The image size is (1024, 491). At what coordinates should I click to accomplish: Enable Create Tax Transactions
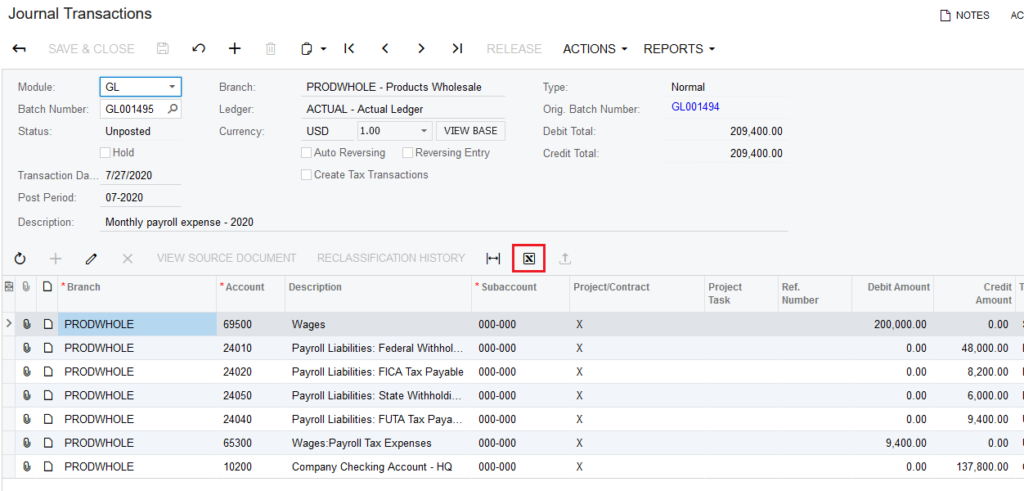pos(306,175)
